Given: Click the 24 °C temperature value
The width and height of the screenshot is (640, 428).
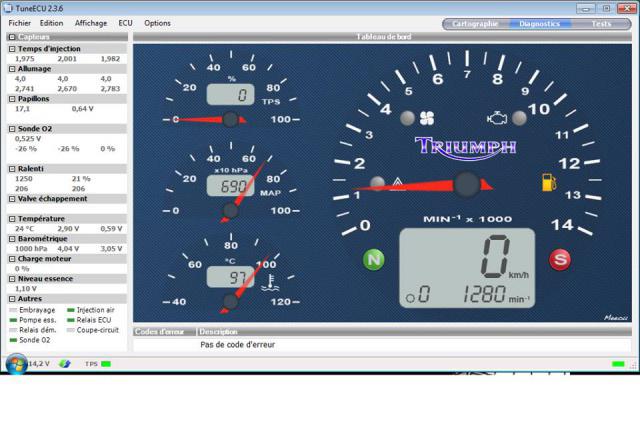Looking at the screenshot, I should pyautogui.click(x=24, y=229).
